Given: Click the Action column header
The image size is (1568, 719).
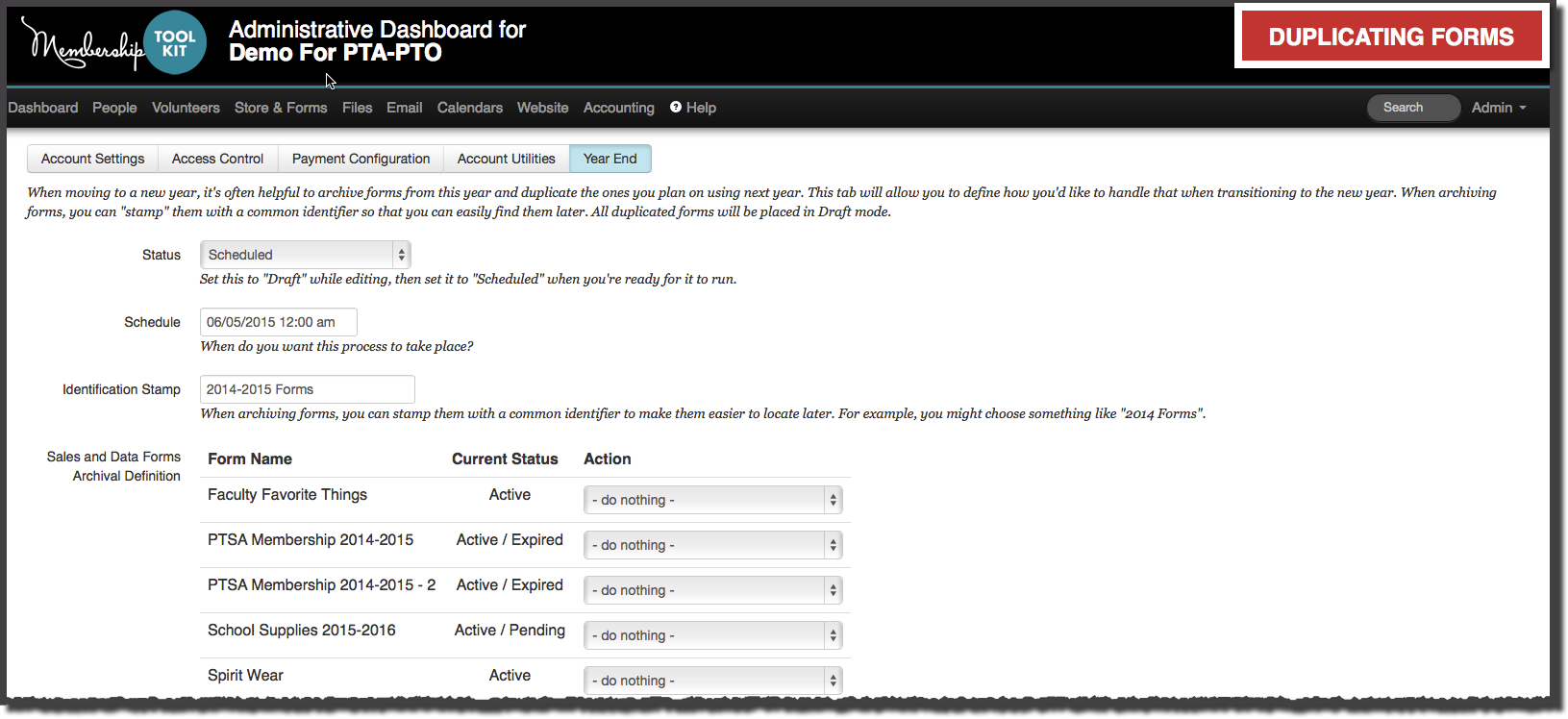Looking at the screenshot, I should point(608,459).
